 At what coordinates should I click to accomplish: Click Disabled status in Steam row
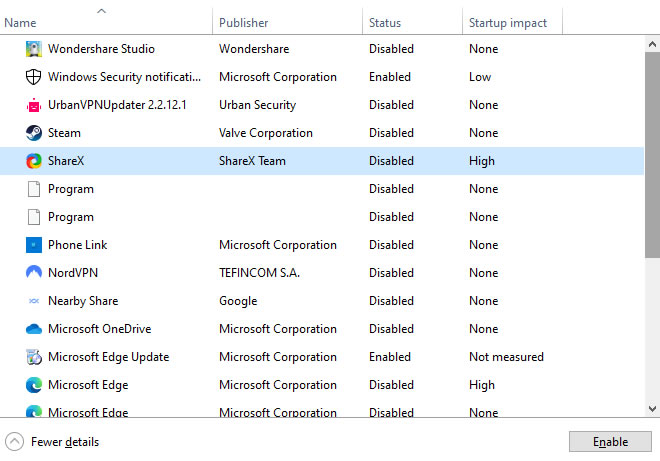pos(391,133)
